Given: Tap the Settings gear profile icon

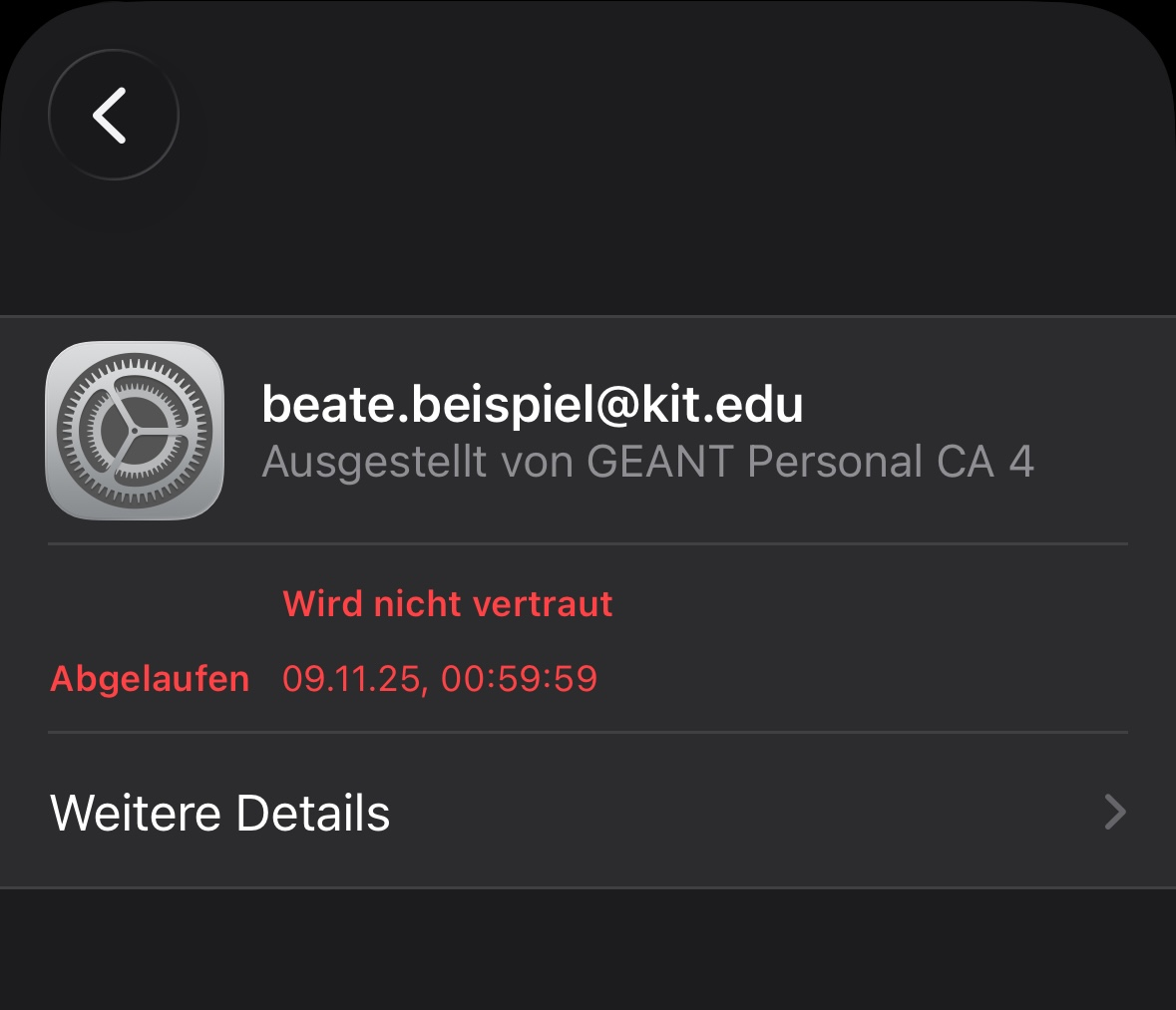Looking at the screenshot, I should 135,431.
